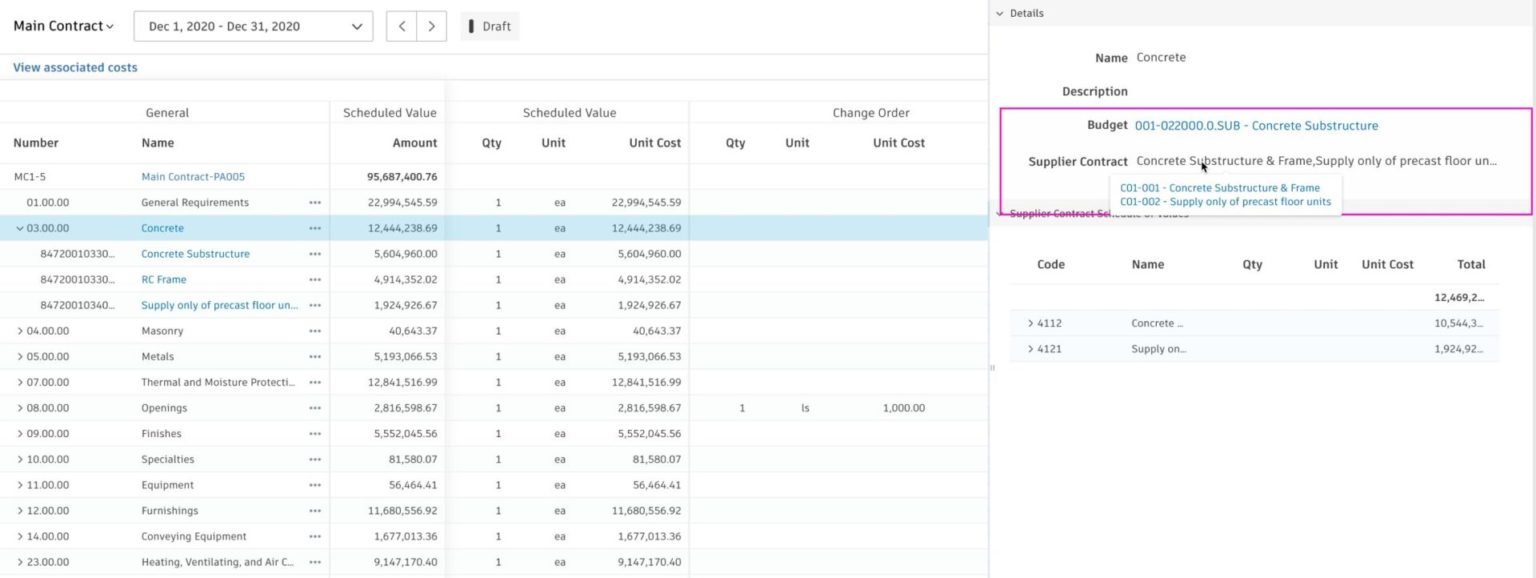Click the Number column header
This screenshot has height=578, width=1536.
(36, 143)
